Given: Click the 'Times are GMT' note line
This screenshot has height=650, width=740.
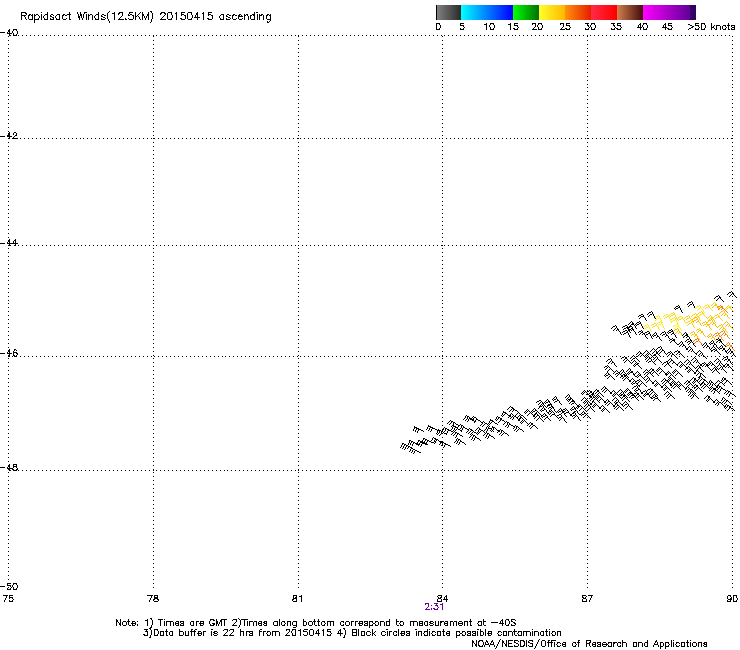Looking at the screenshot, I should [x=316, y=623].
